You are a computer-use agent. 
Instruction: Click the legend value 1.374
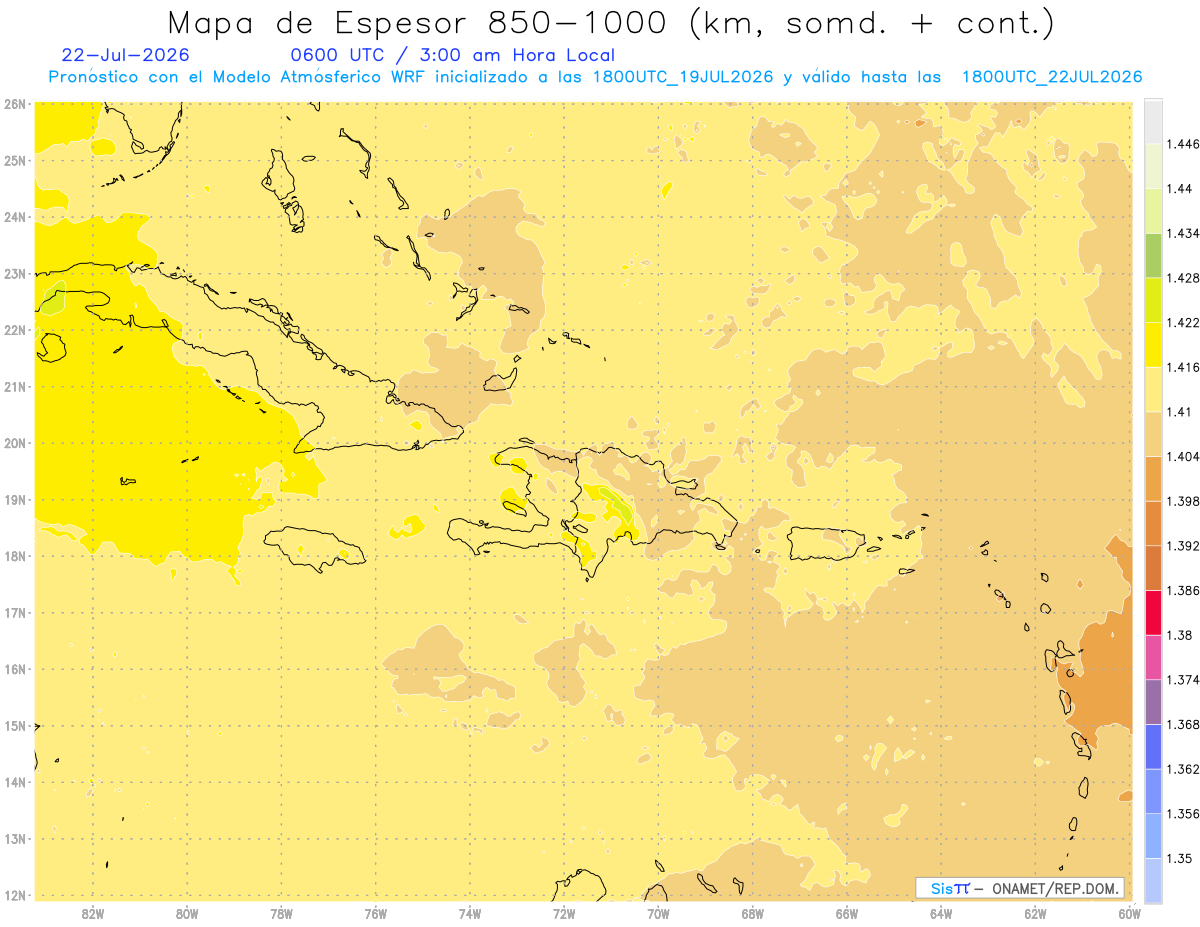pos(1183,680)
